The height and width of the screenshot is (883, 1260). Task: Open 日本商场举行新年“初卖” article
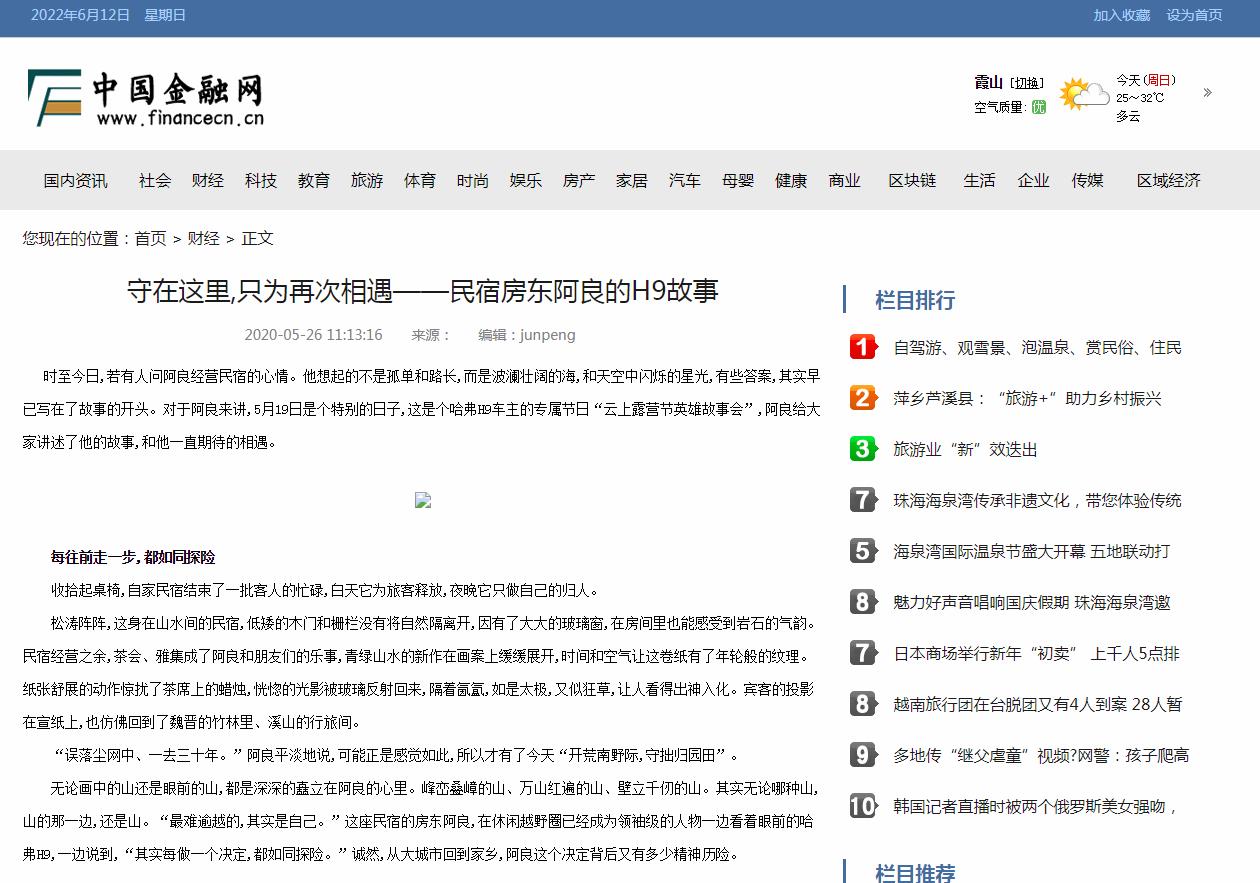tap(1037, 653)
